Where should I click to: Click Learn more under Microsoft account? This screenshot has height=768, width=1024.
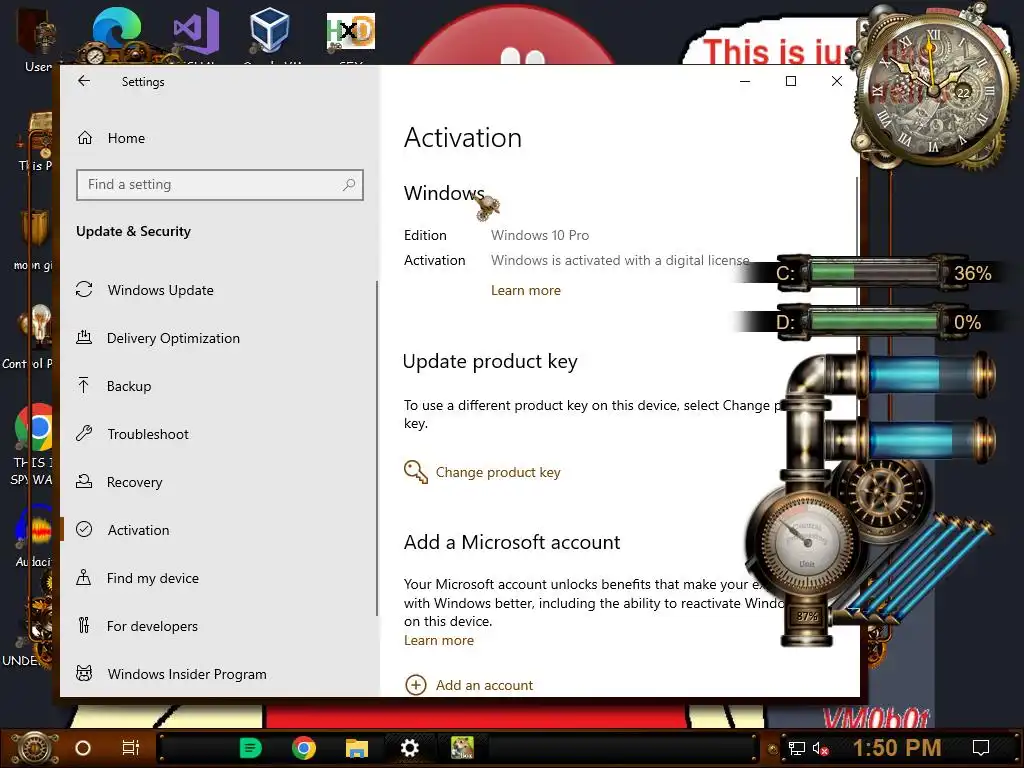(x=439, y=640)
